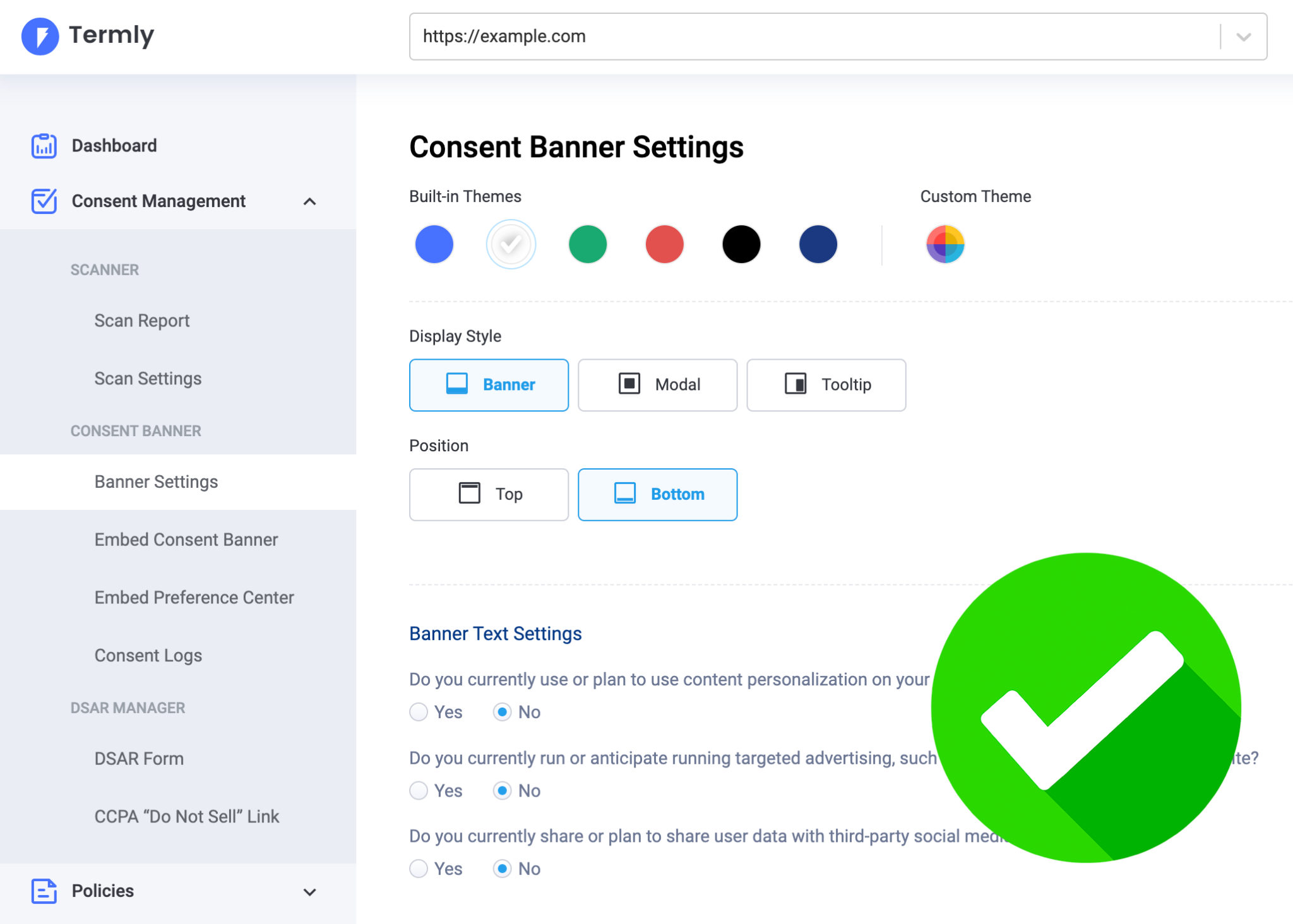This screenshot has width=1293, height=924.
Task: Open the website URL dropdown arrow
Action: [1243, 37]
